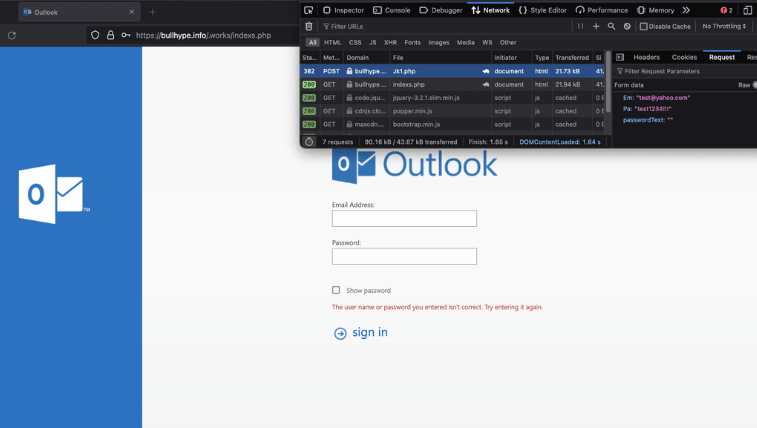
Task: Reload the page in the browser
Action: point(12,35)
